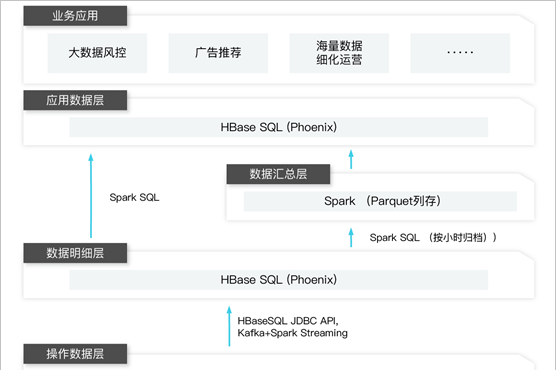Click the 操作数据层 header label
This screenshot has height=370, width=556.
coord(75,354)
